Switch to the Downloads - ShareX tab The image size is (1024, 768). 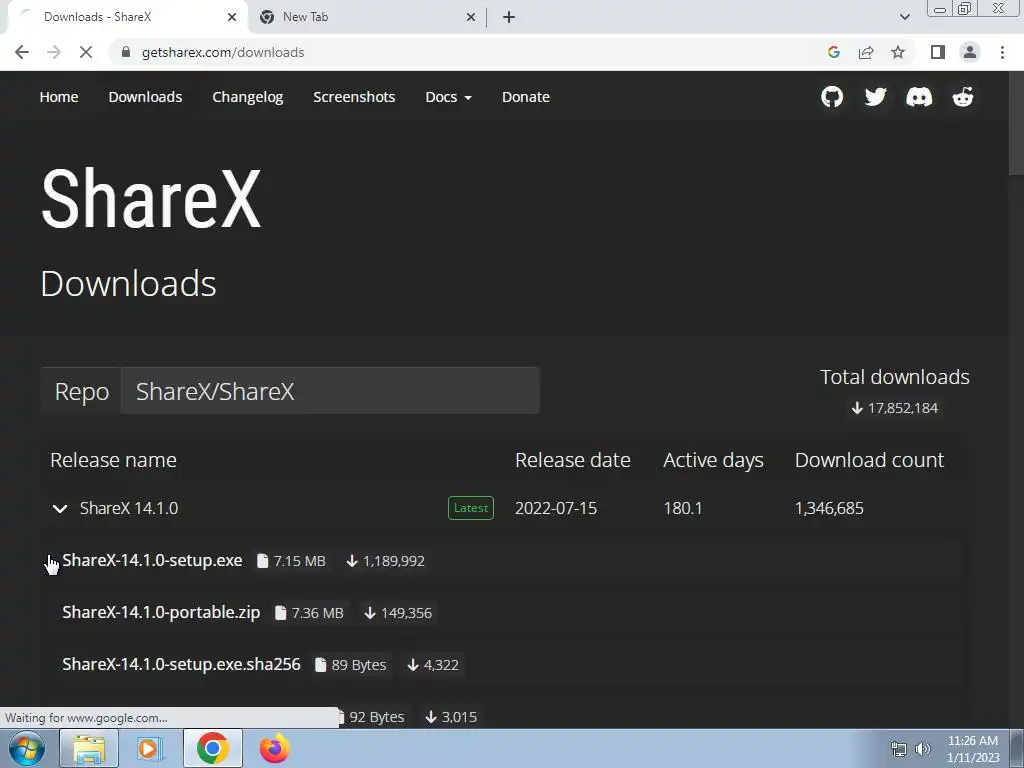tap(127, 17)
